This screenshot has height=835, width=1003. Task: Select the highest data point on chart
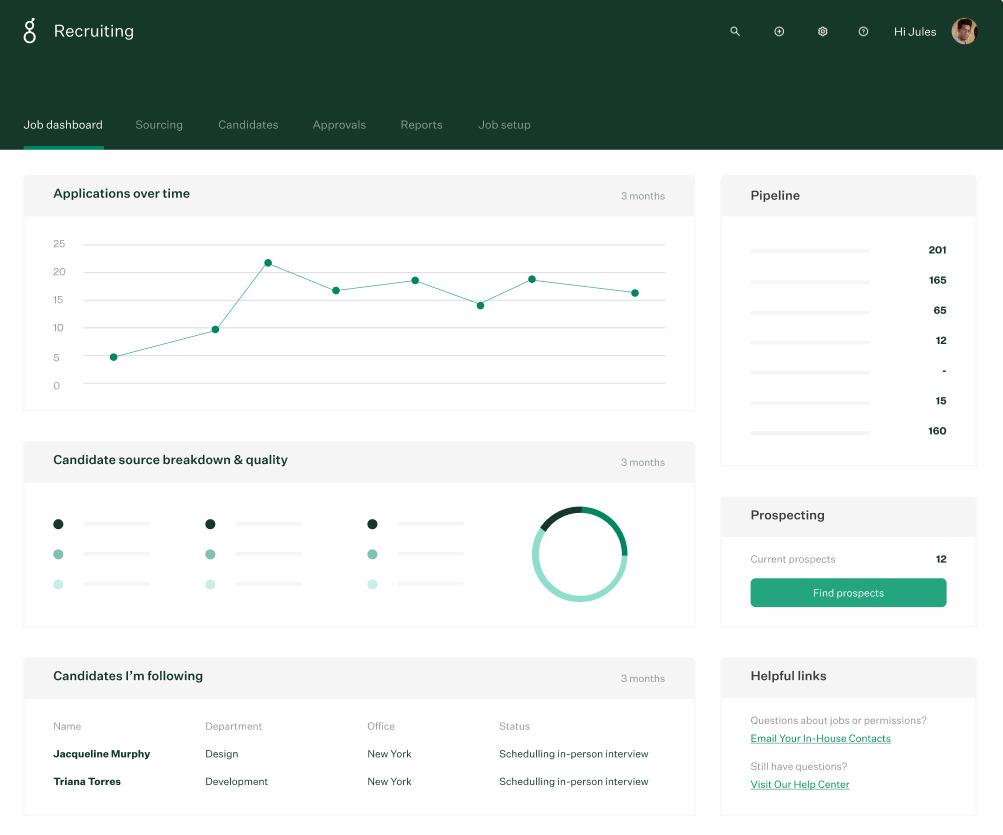tap(268, 263)
